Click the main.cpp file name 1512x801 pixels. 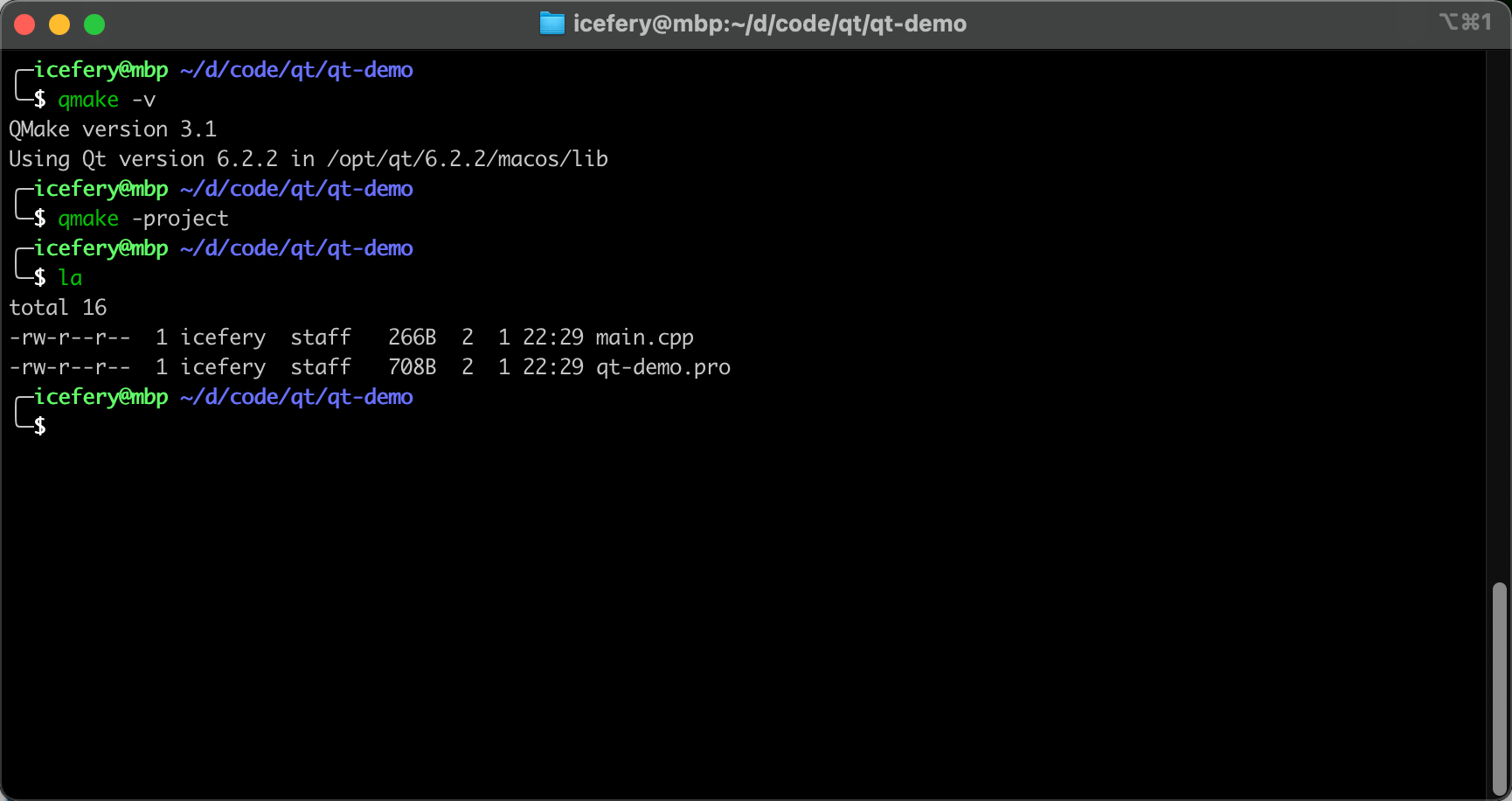coord(645,338)
